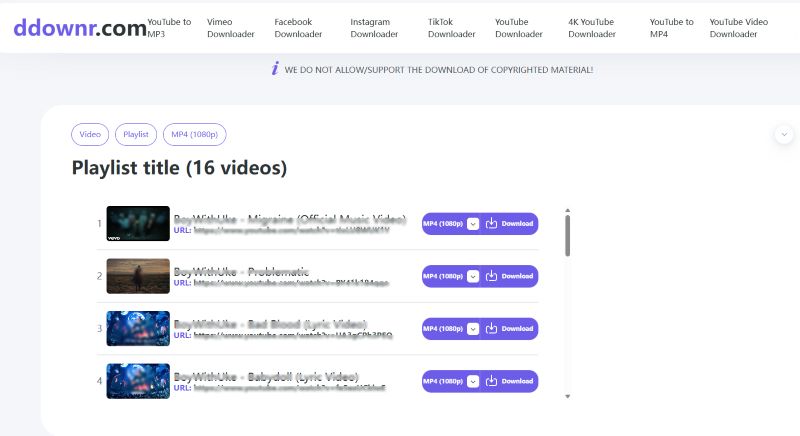Open the YouTube to MP3 page
This screenshot has height=436, width=800.
(169, 28)
